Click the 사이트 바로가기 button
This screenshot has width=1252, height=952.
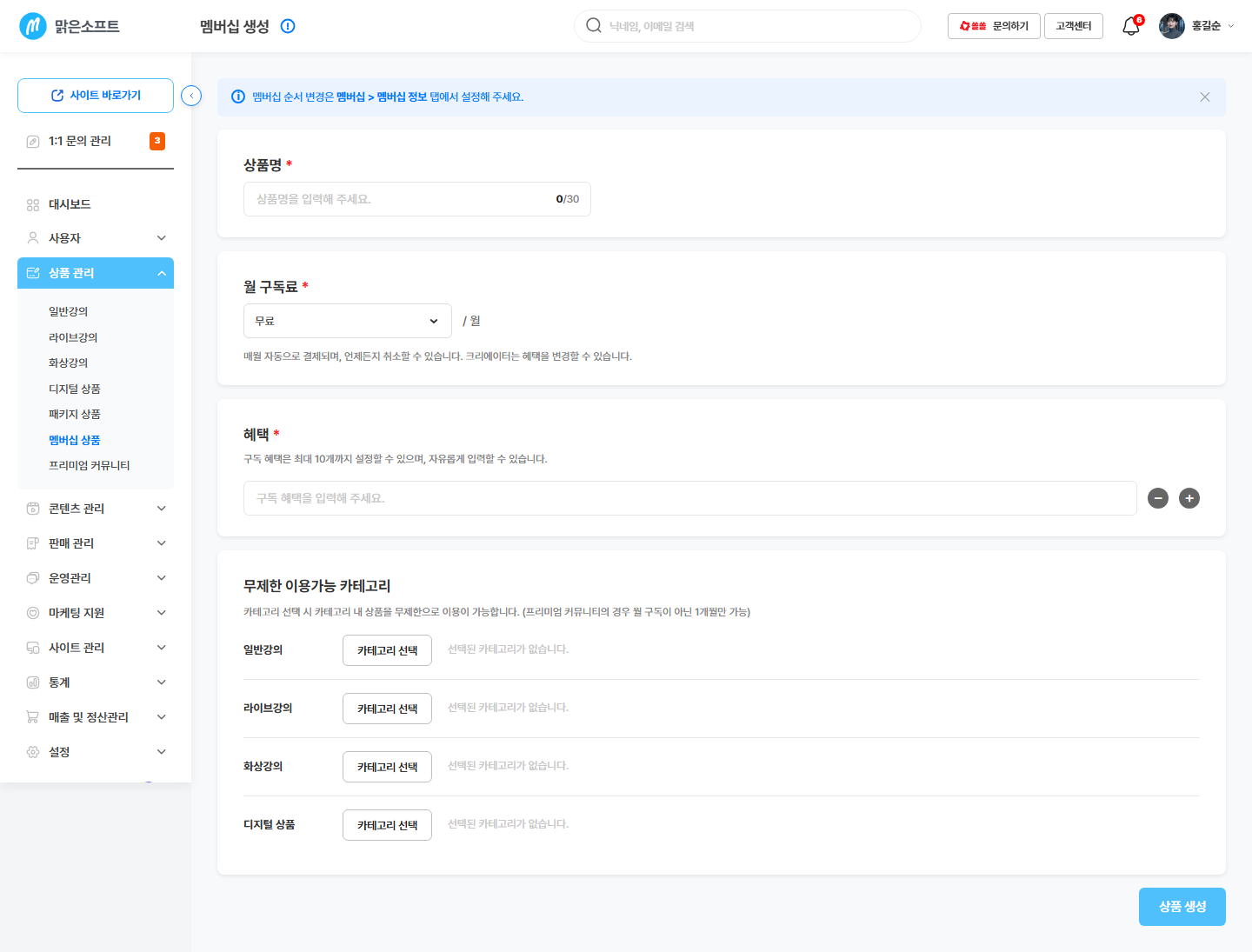pos(96,96)
